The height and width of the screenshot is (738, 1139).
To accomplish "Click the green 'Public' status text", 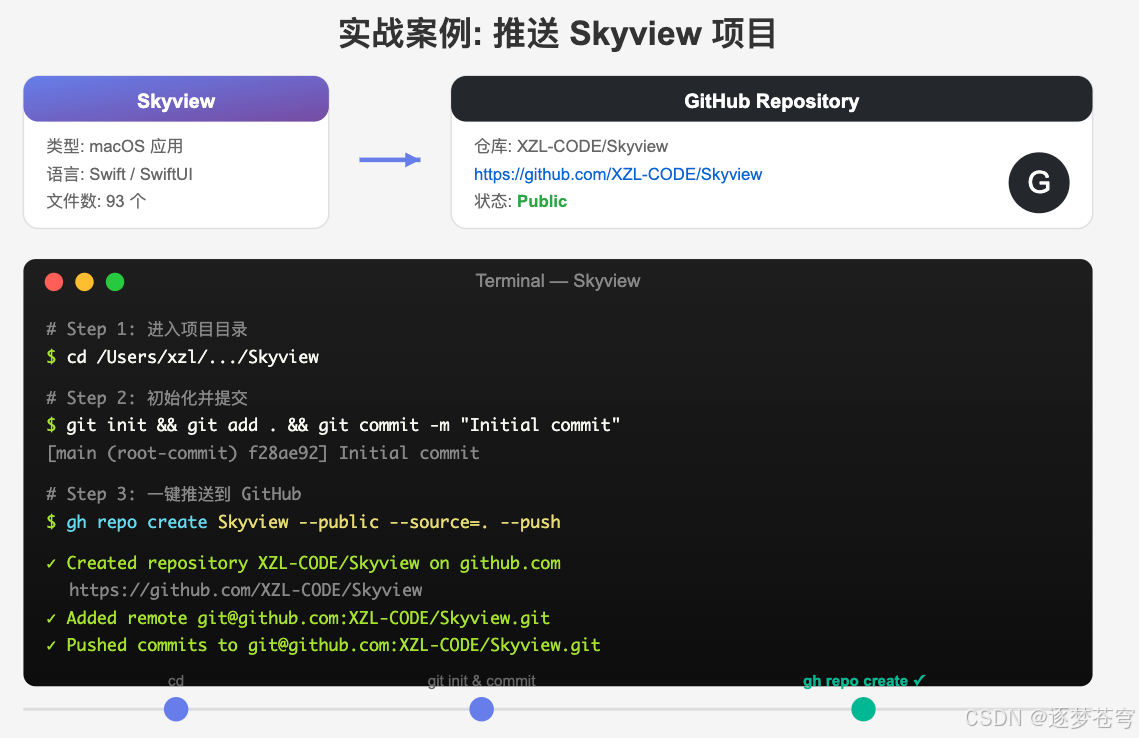I will (x=542, y=201).
